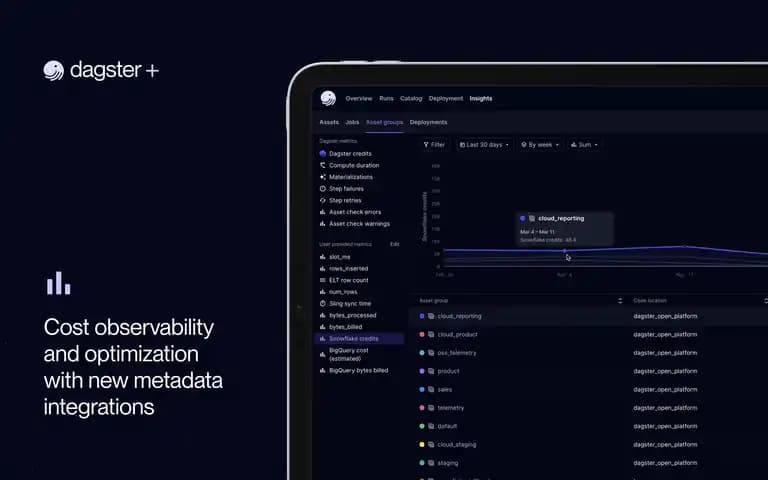Open the Last 30 days range dropdown
Viewport: 768px width, 480px height.
pos(484,145)
